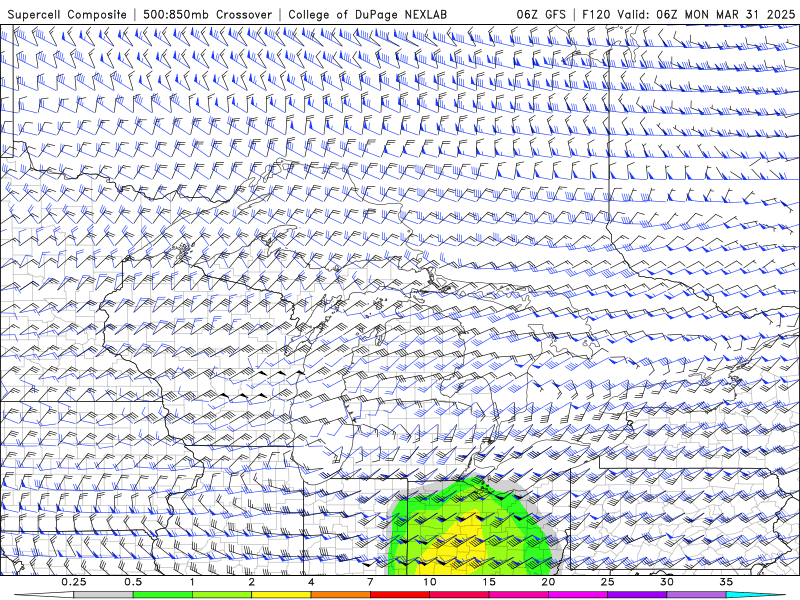Click the College of DuPage NEXLAB label
The height and width of the screenshot is (600, 800).
click(367, 14)
